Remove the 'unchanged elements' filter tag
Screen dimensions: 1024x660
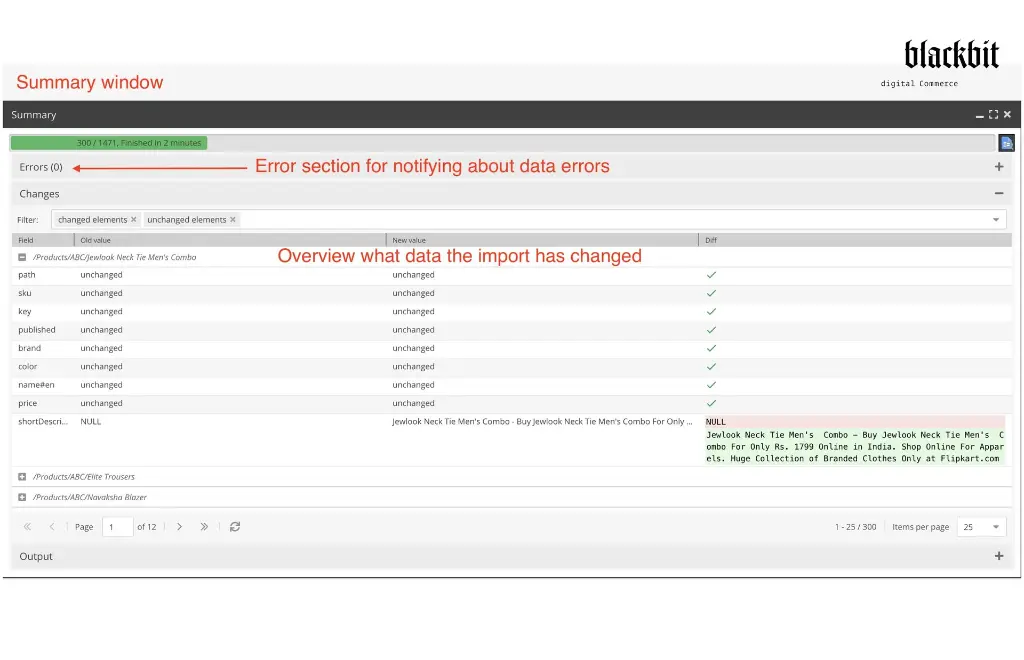(233, 219)
